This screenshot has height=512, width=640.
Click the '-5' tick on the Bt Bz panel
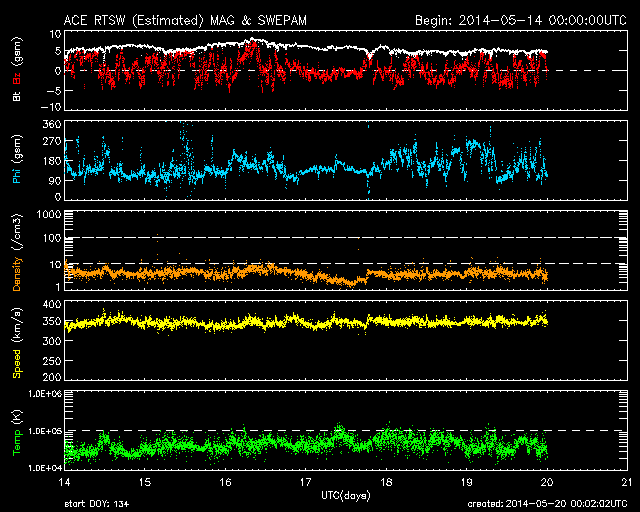pyautogui.click(x=53, y=91)
